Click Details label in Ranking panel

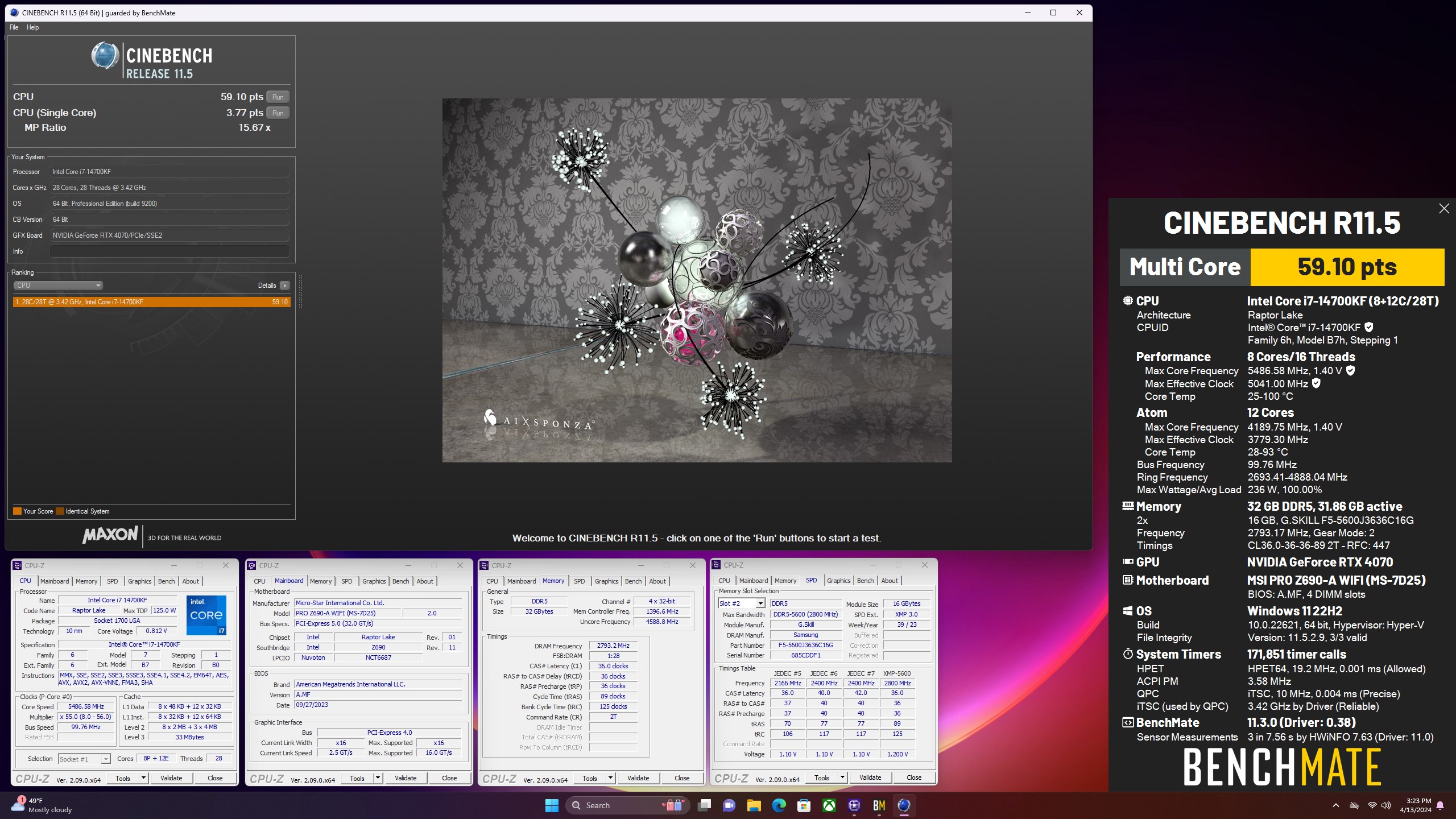coord(267,286)
